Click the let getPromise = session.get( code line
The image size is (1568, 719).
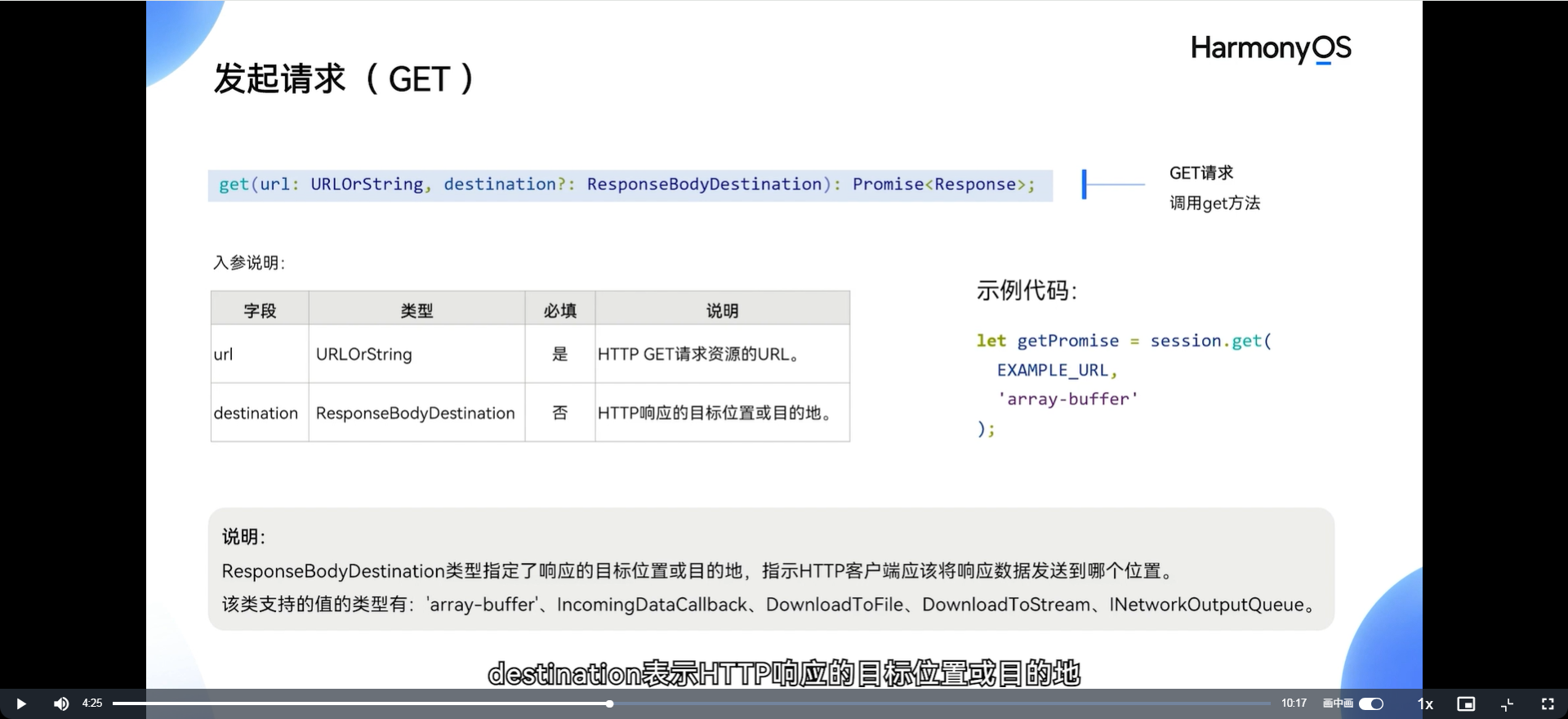1124,341
